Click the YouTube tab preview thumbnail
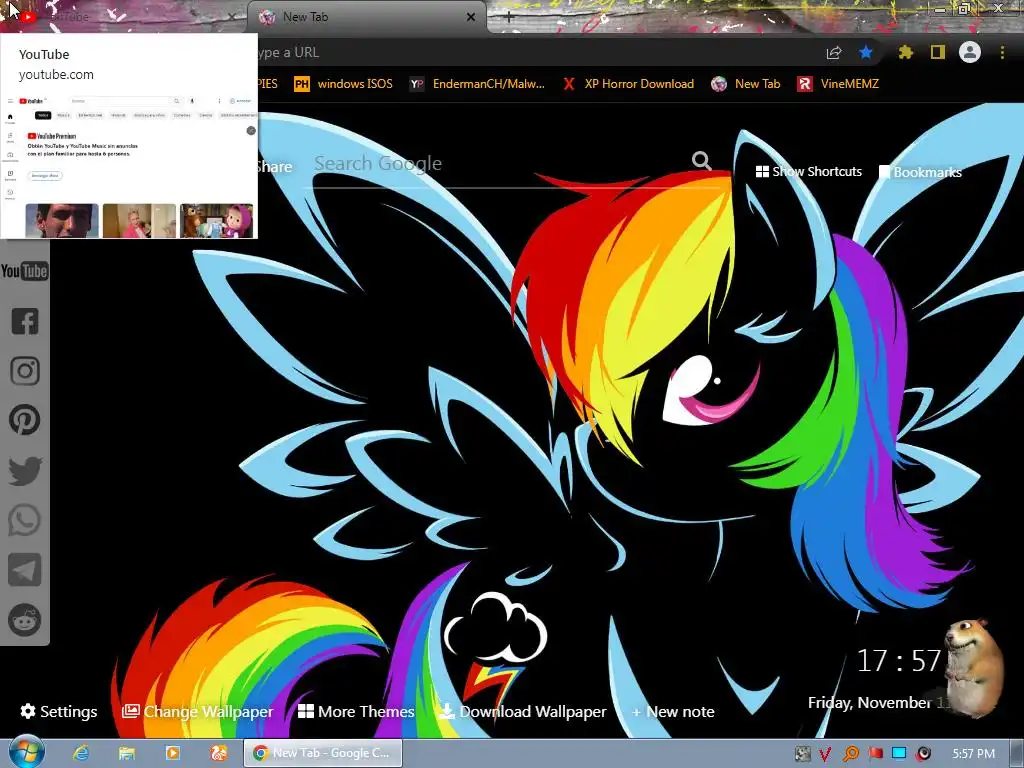This screenshot has width=1024, height=768. 129,166
